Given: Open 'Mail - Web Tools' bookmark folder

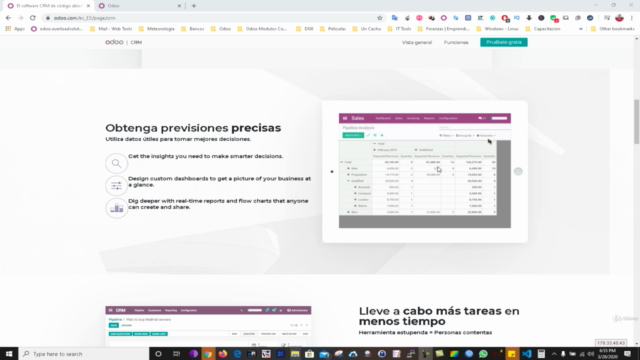Looking at the screenshot, I should point(111,29).
